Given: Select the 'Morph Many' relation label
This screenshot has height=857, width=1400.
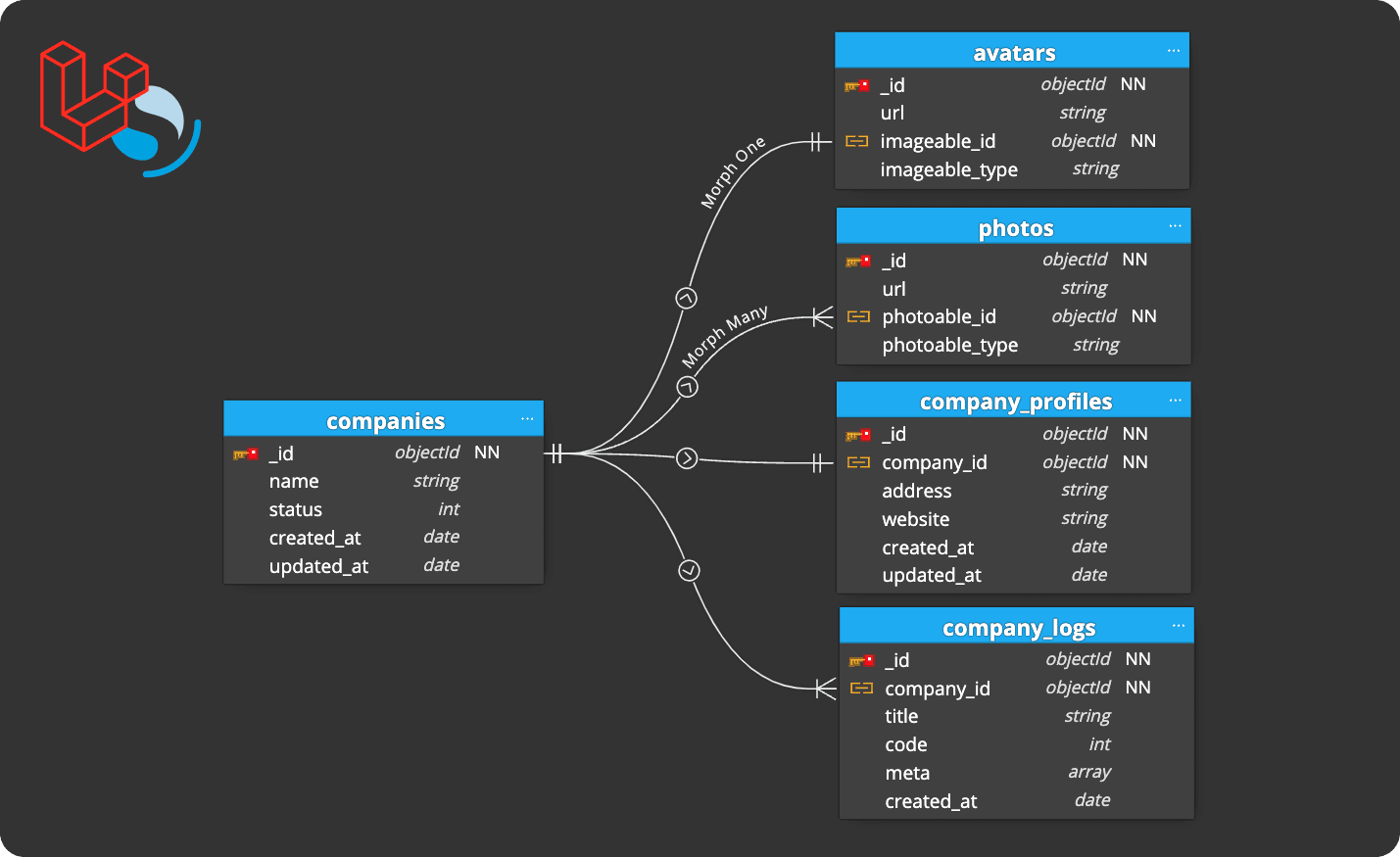Looking at the screenshot, I should pos(725,336).
